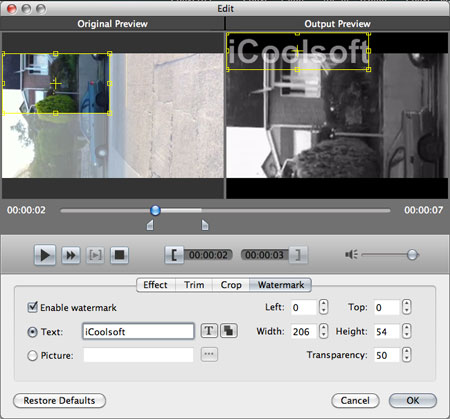Click the blue playhead knob on timeline
The image size is (450, 419).
[155, 210]
